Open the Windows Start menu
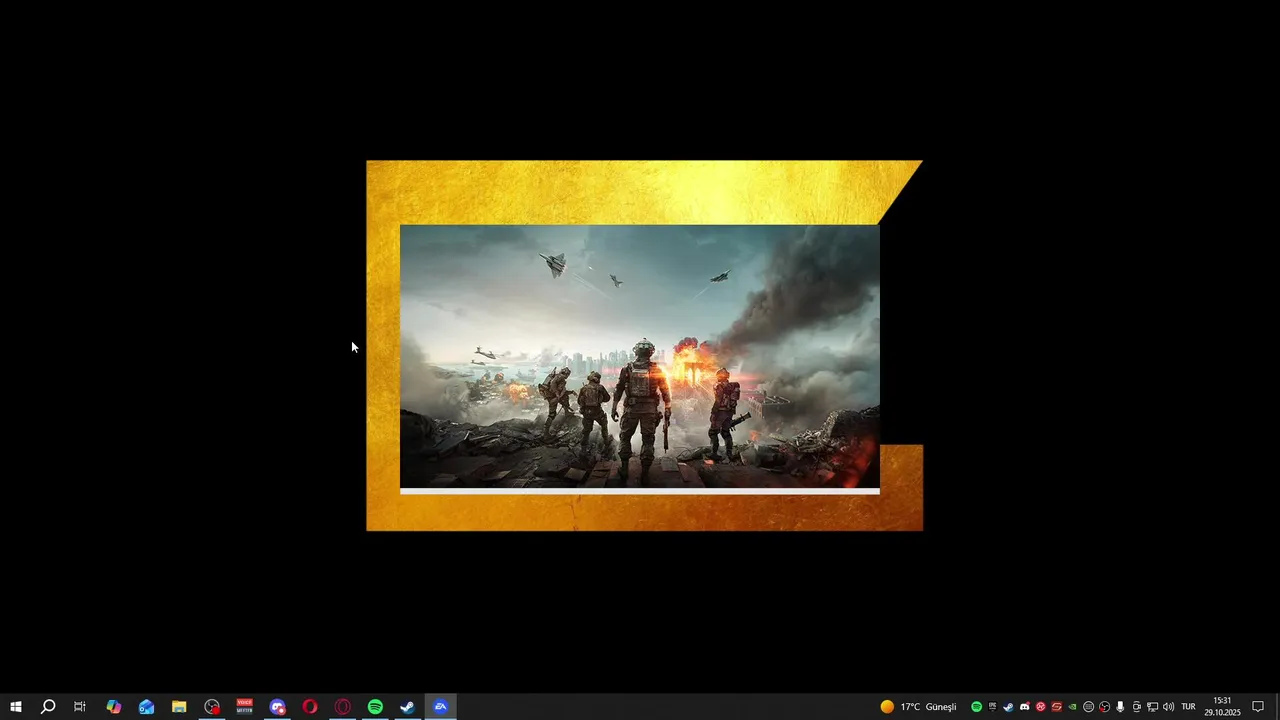 click(x=15, y=707)
